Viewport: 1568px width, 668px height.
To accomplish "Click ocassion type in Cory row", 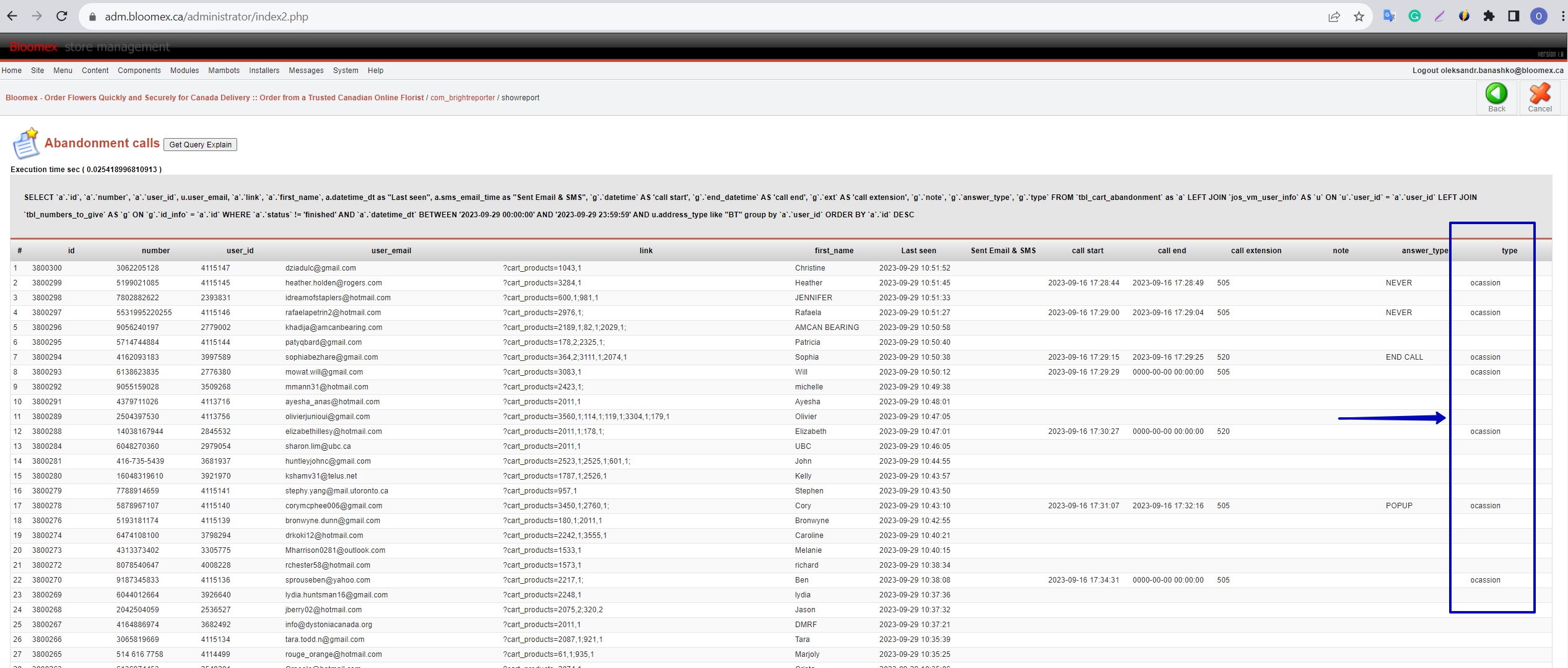I will pyautogui.click(x=1485, y=506).
